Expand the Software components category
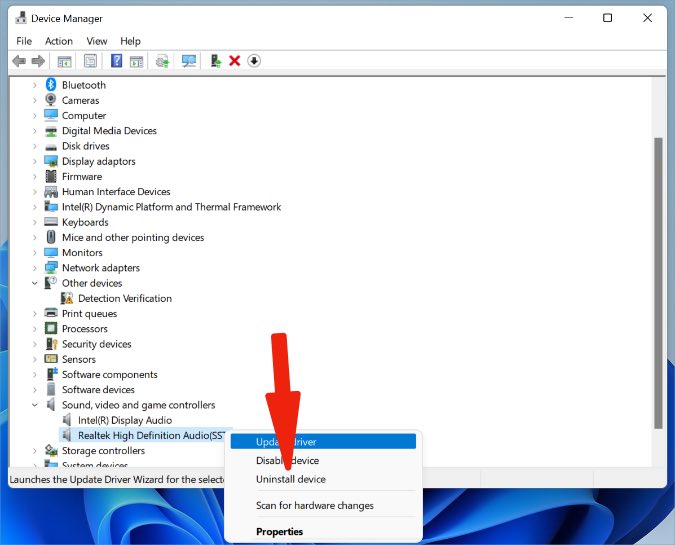Image resolution: width=675 pixels, height=545 pixels. pos(34,375)
